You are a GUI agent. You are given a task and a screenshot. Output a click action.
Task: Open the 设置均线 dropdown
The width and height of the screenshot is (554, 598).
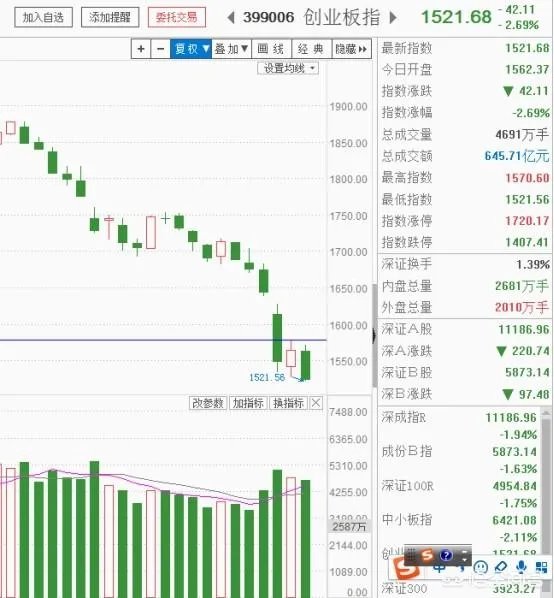[x=288, y=69]
